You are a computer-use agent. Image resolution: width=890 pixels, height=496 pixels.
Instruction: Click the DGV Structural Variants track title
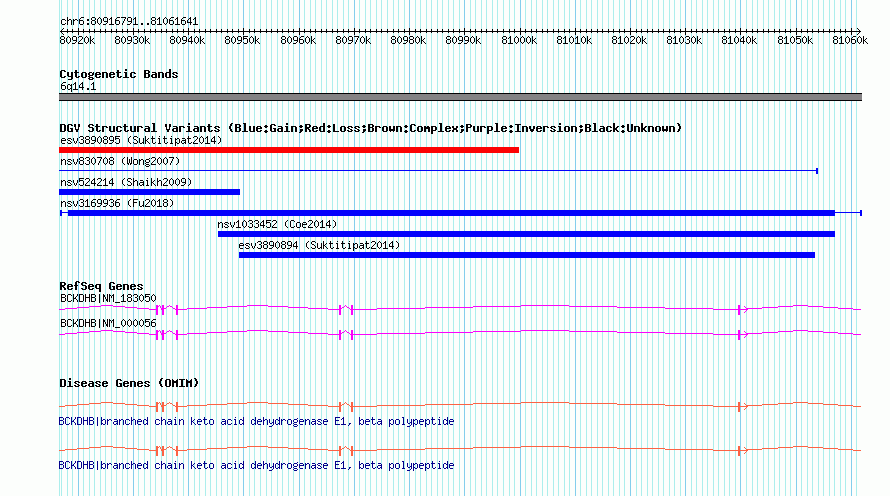pos(370,128)
